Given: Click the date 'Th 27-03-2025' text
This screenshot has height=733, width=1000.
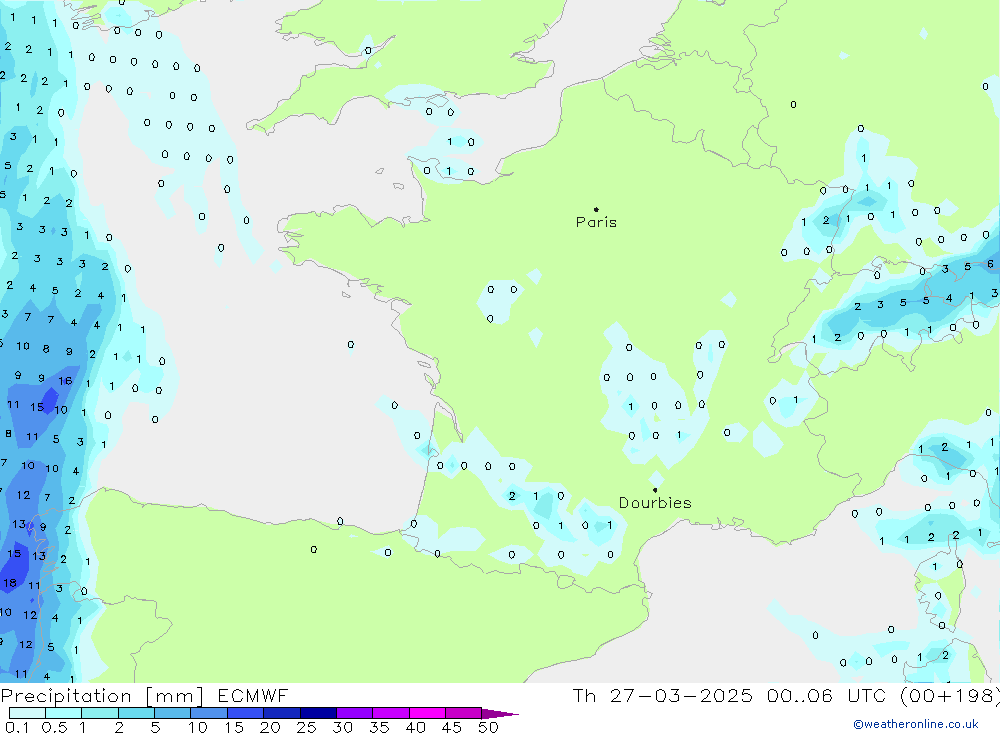Looking at the screenshot, I should (x=662, y=696).
